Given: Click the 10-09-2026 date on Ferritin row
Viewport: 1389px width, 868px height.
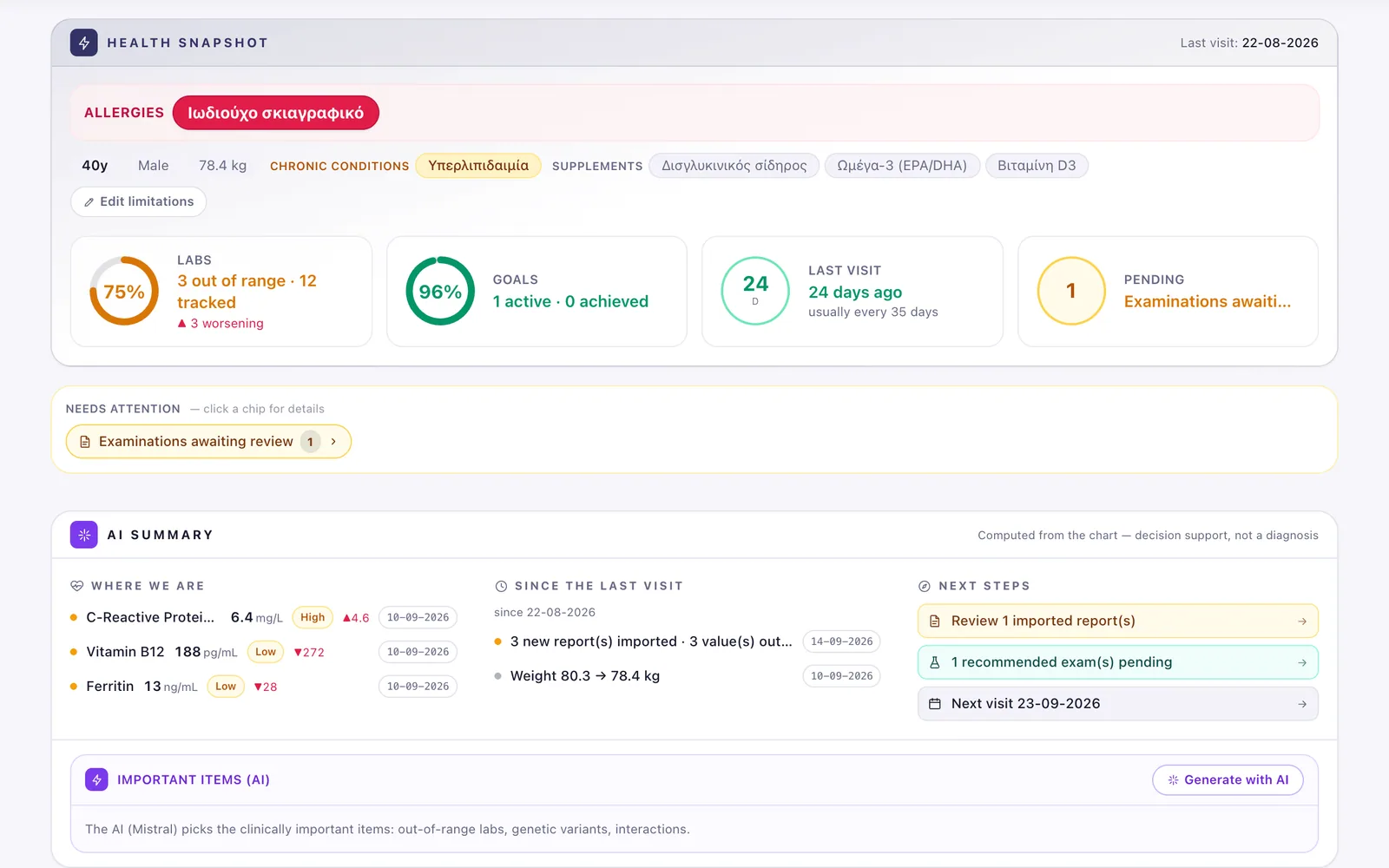Looking at the screenshot, I should (x=418, y=687).
